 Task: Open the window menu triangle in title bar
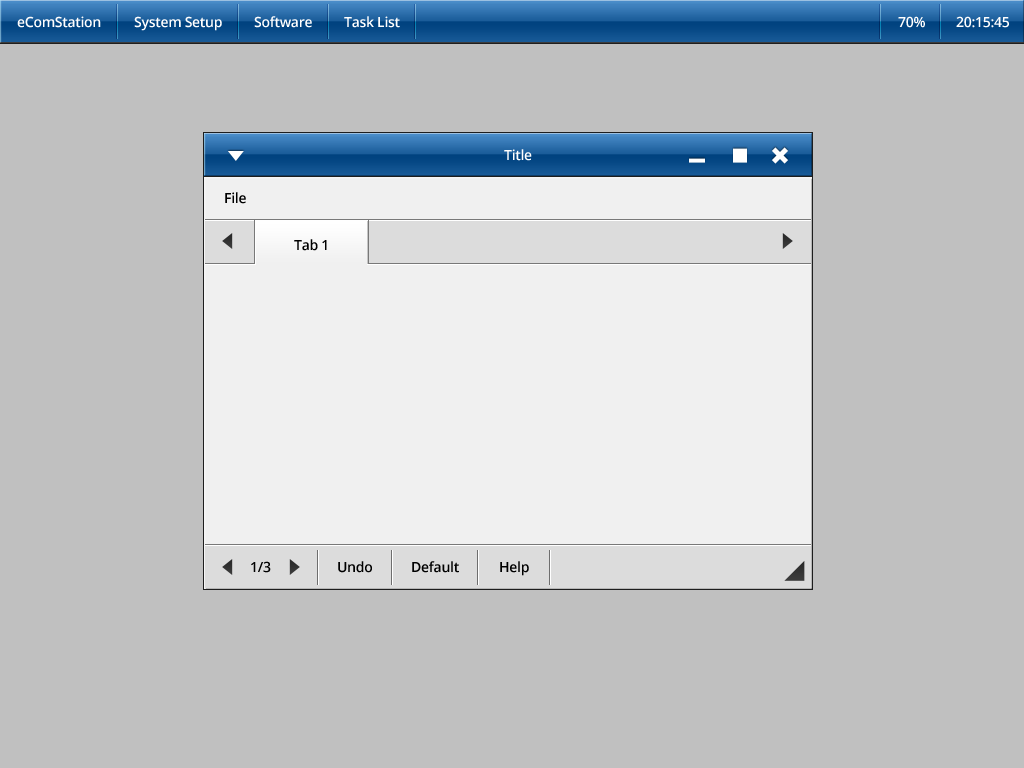pyautogui.click(x=236, y=155)
